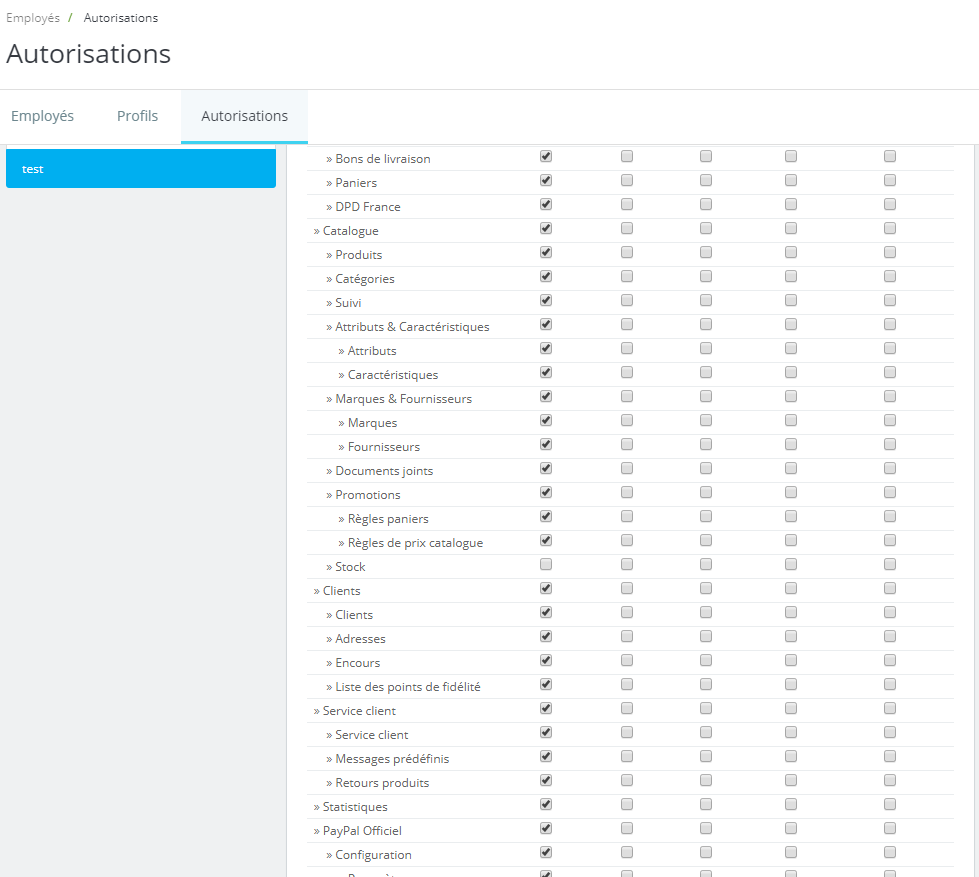979x877 pixels.
Task: Uncheck the checked box in PayPal Officiel row
Action: pos(546,829)
